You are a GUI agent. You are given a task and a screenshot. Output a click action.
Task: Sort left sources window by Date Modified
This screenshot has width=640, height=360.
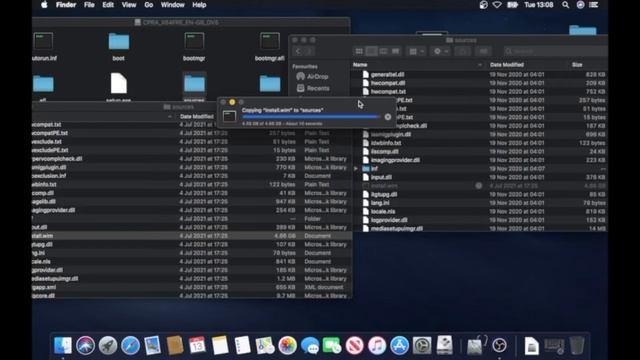(x=197, y=116)
